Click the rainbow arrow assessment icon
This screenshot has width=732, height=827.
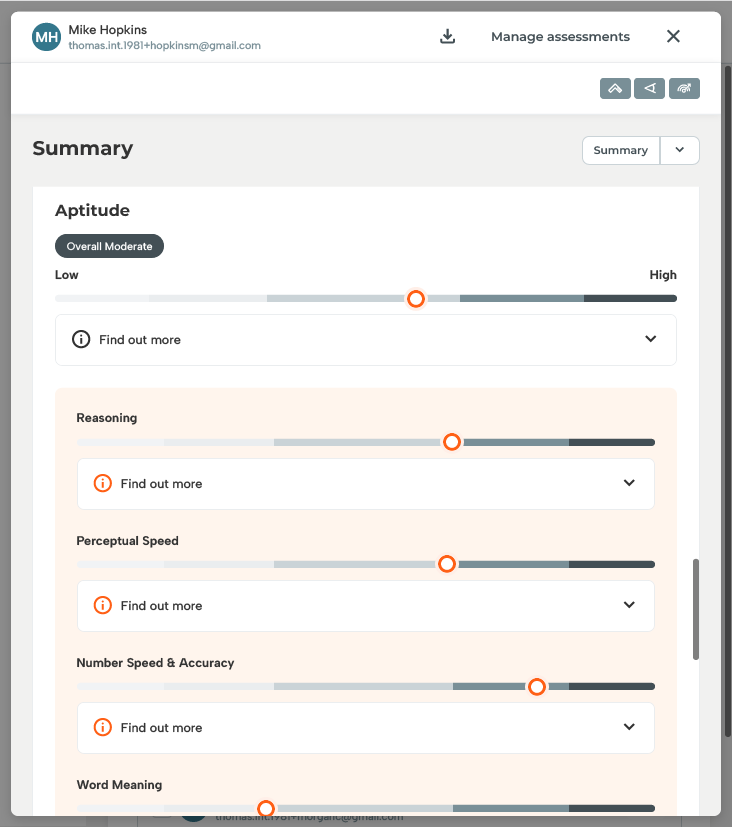point(684,89)
